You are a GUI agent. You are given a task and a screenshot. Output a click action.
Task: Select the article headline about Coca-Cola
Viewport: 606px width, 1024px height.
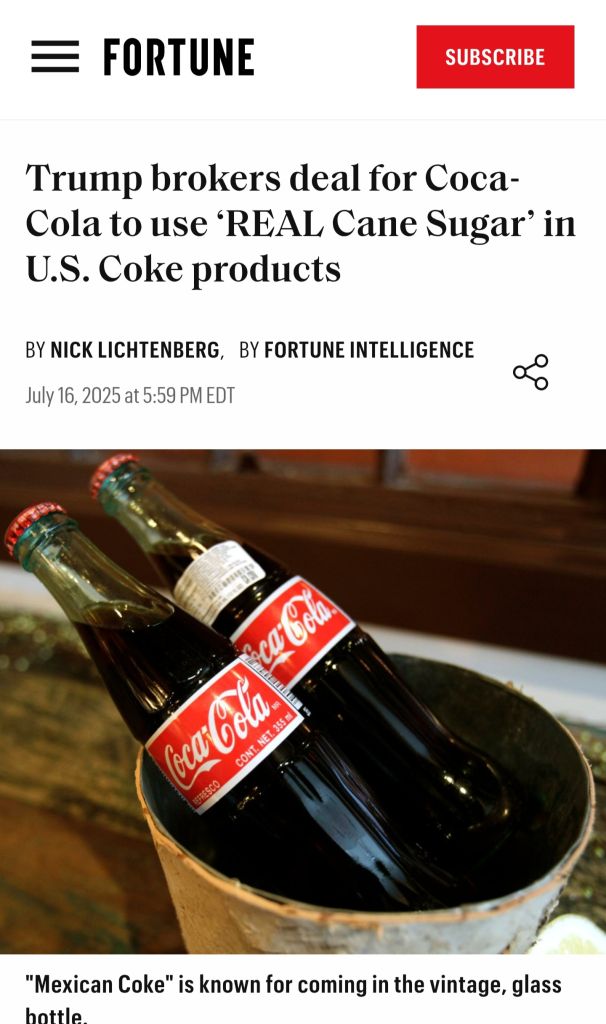300,223
